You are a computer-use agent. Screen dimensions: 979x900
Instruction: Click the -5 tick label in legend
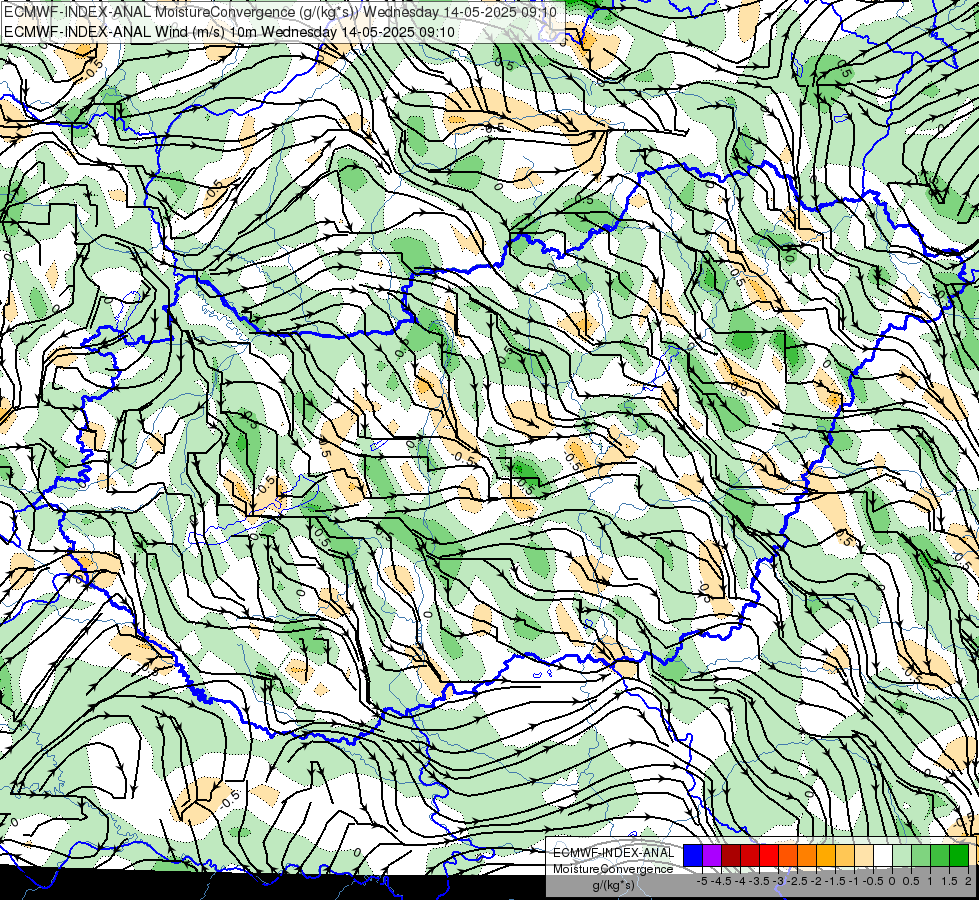click(702, 881)
